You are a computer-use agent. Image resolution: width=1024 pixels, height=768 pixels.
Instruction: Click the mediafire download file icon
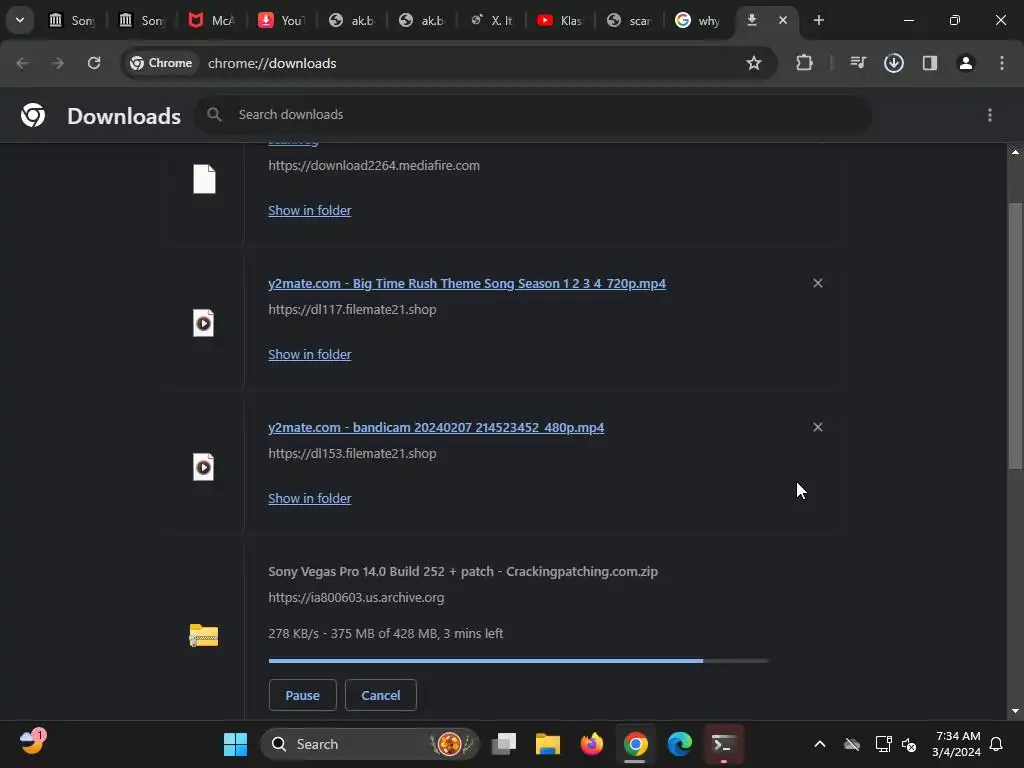point(204,179)
